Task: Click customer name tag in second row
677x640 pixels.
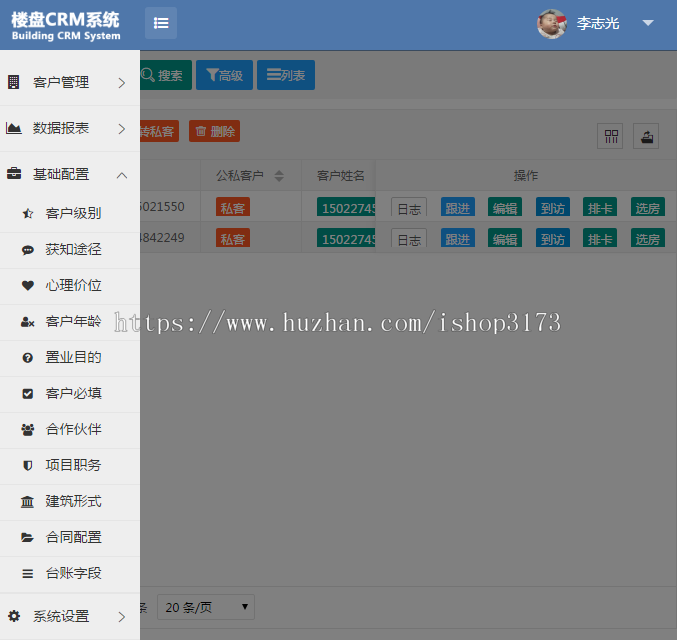Action: click(346, 238)
